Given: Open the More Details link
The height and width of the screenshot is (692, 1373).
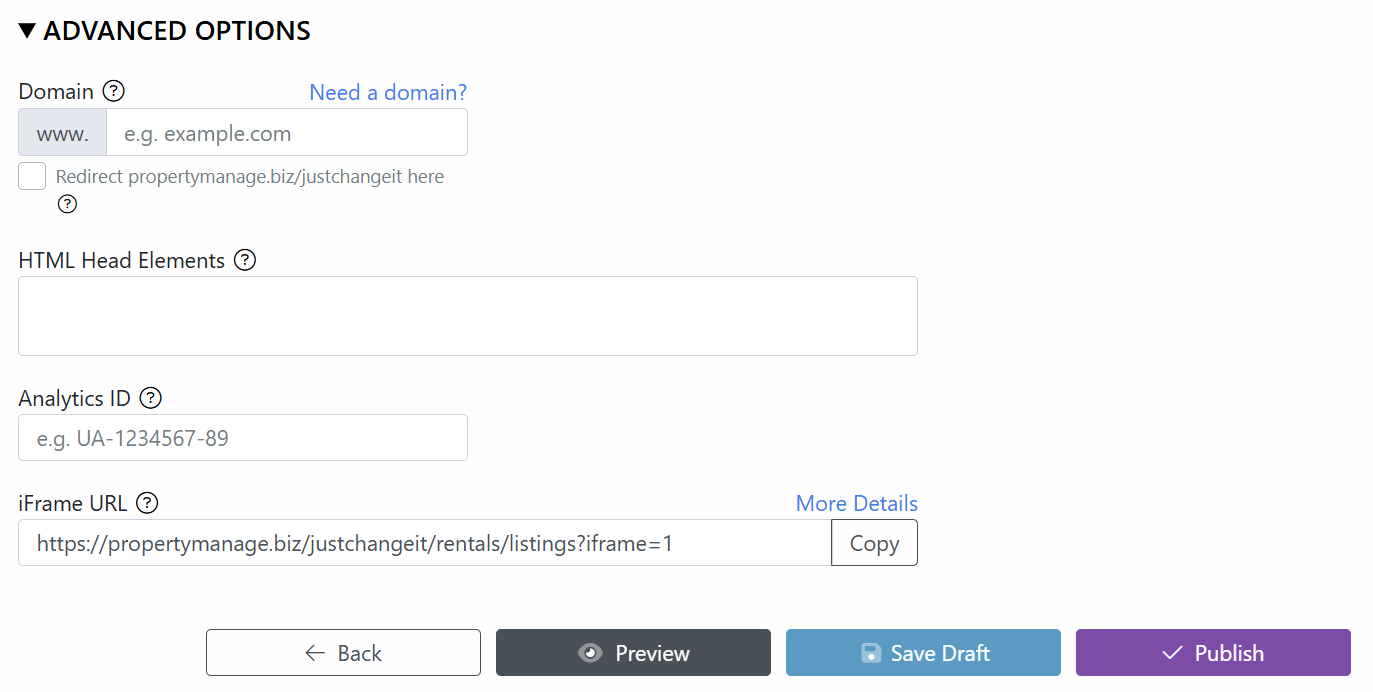Looking at the screenshot, I should pos(857,503).
